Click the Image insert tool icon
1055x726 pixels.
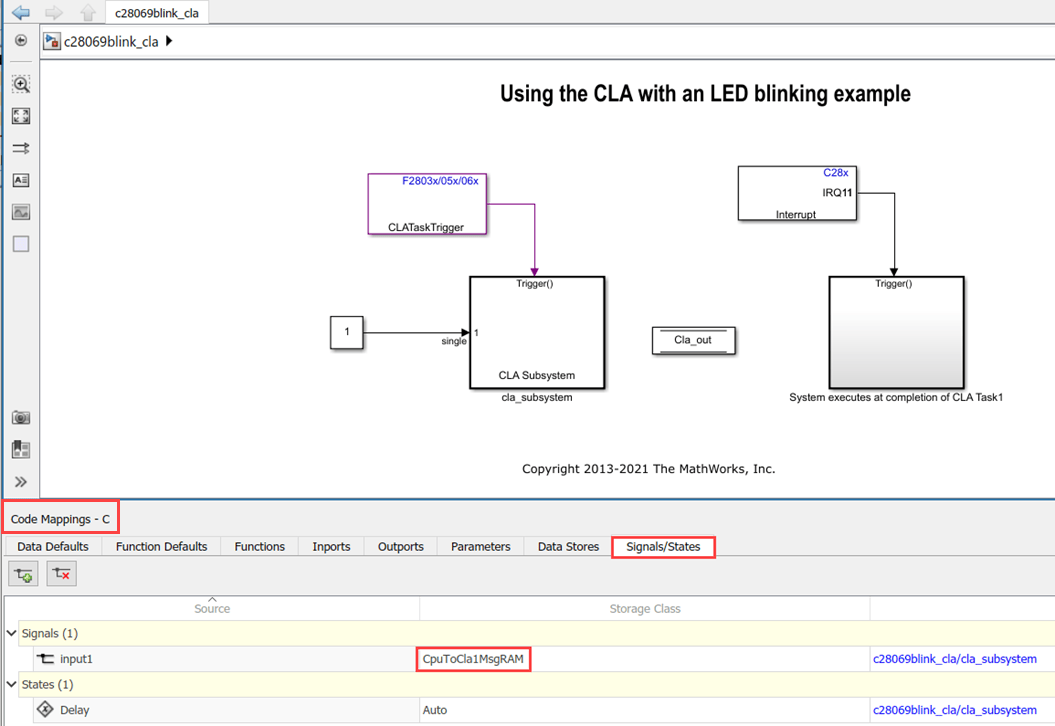[x=21, y=212]
